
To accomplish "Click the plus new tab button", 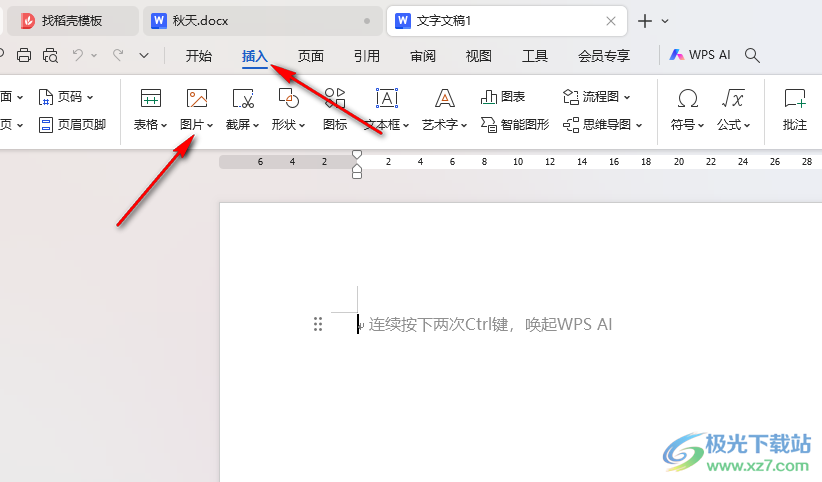I will [645, 21].
